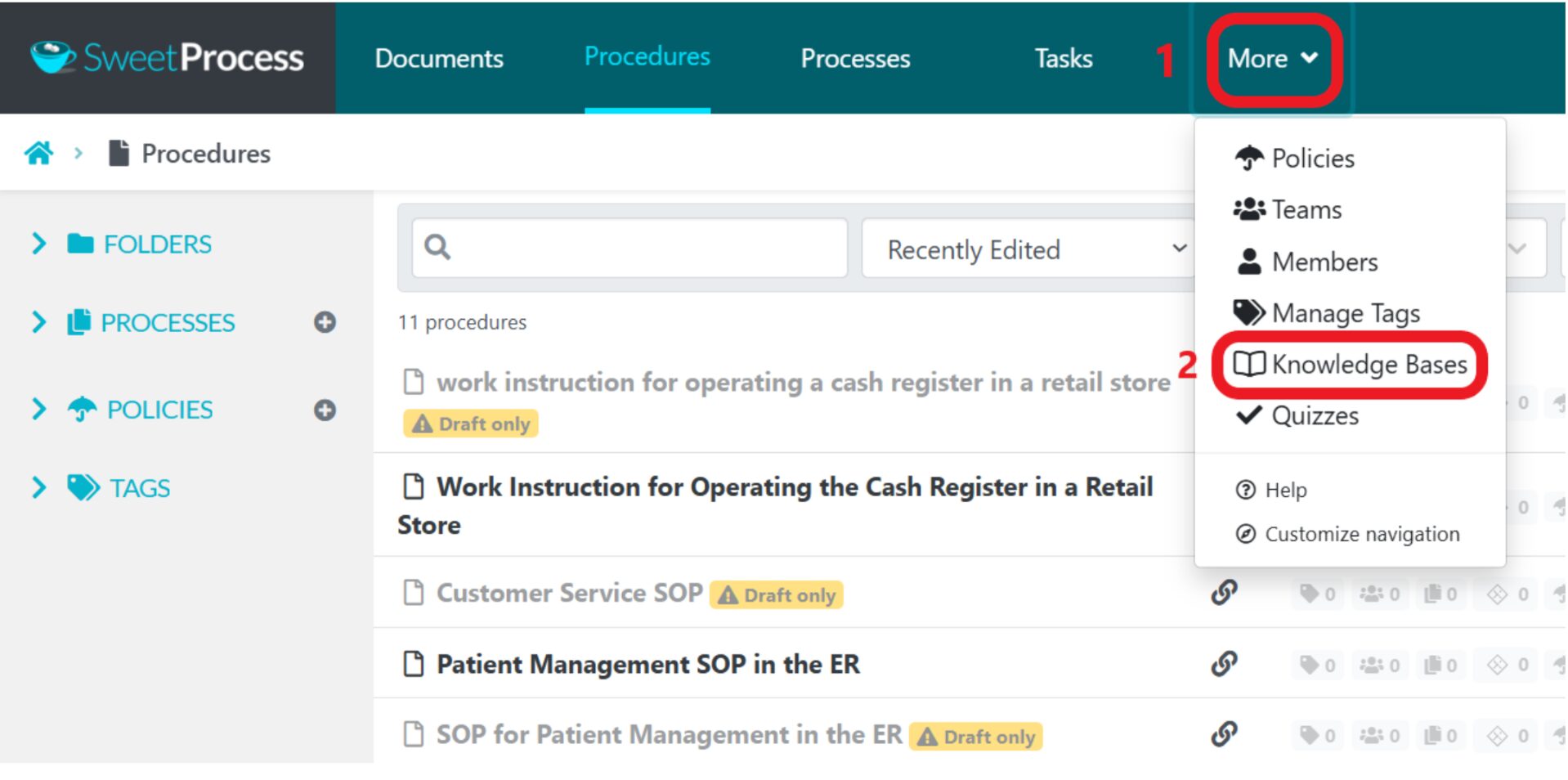The image size is (1568, 780).
Task: Go to home via the house icon
Action: click(x=38, y=153)
